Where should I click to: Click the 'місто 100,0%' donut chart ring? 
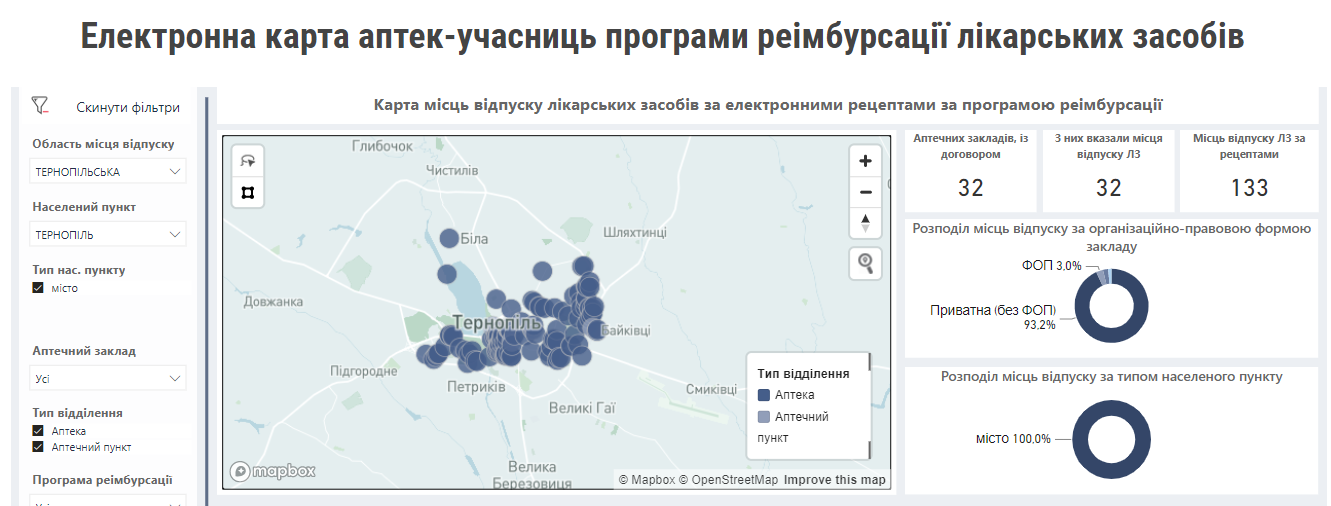(x=1085, y=438)
